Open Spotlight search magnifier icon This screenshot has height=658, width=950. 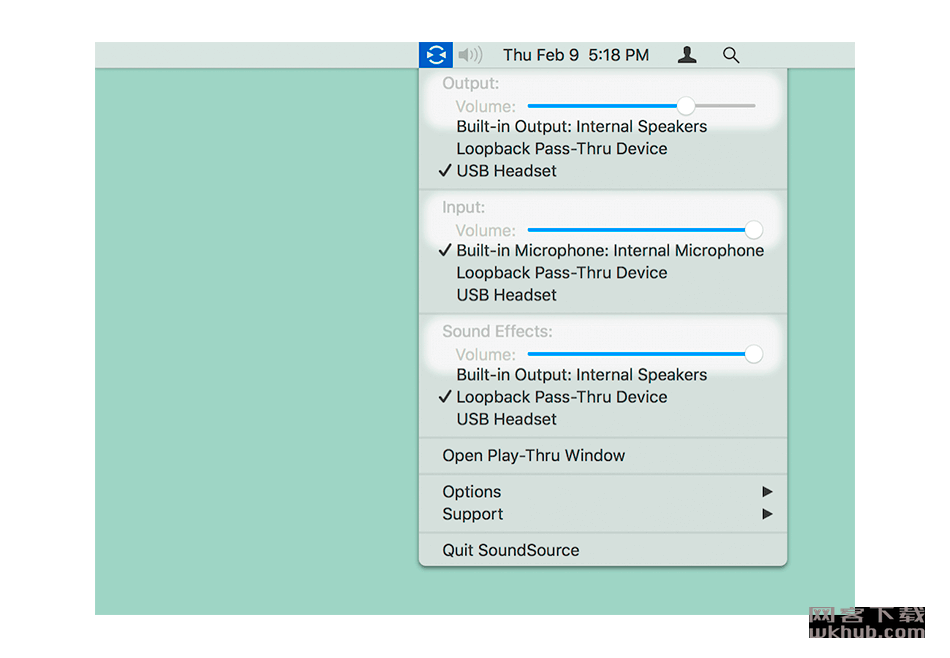(x=731, y=55)
